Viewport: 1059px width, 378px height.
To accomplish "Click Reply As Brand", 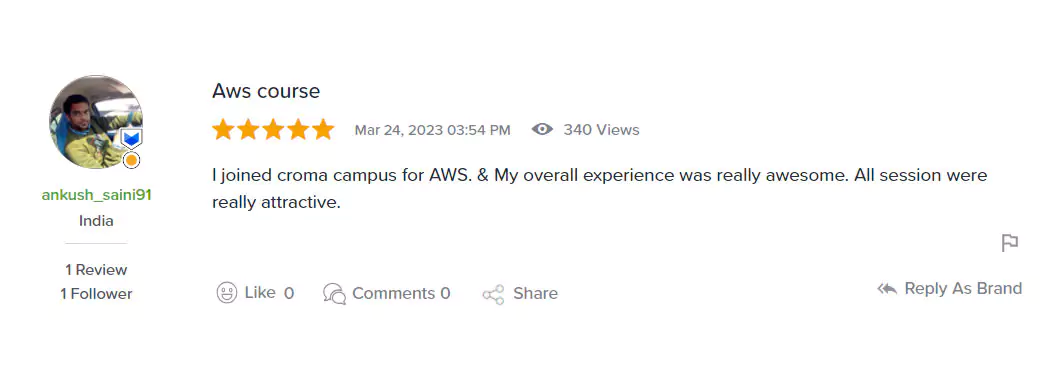I will 962,289.
